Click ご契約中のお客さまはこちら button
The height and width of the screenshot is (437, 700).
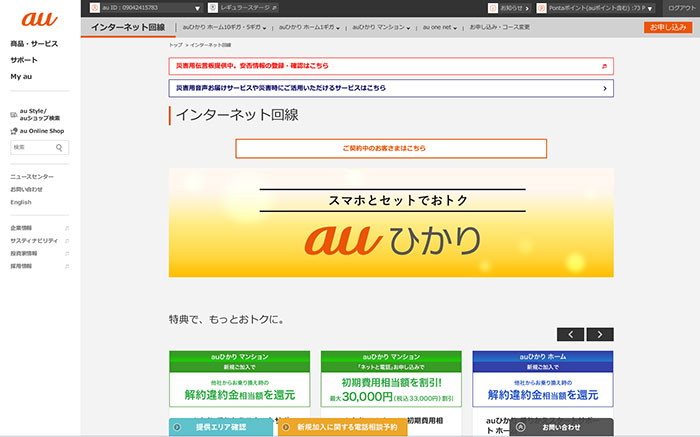point(391,148)
